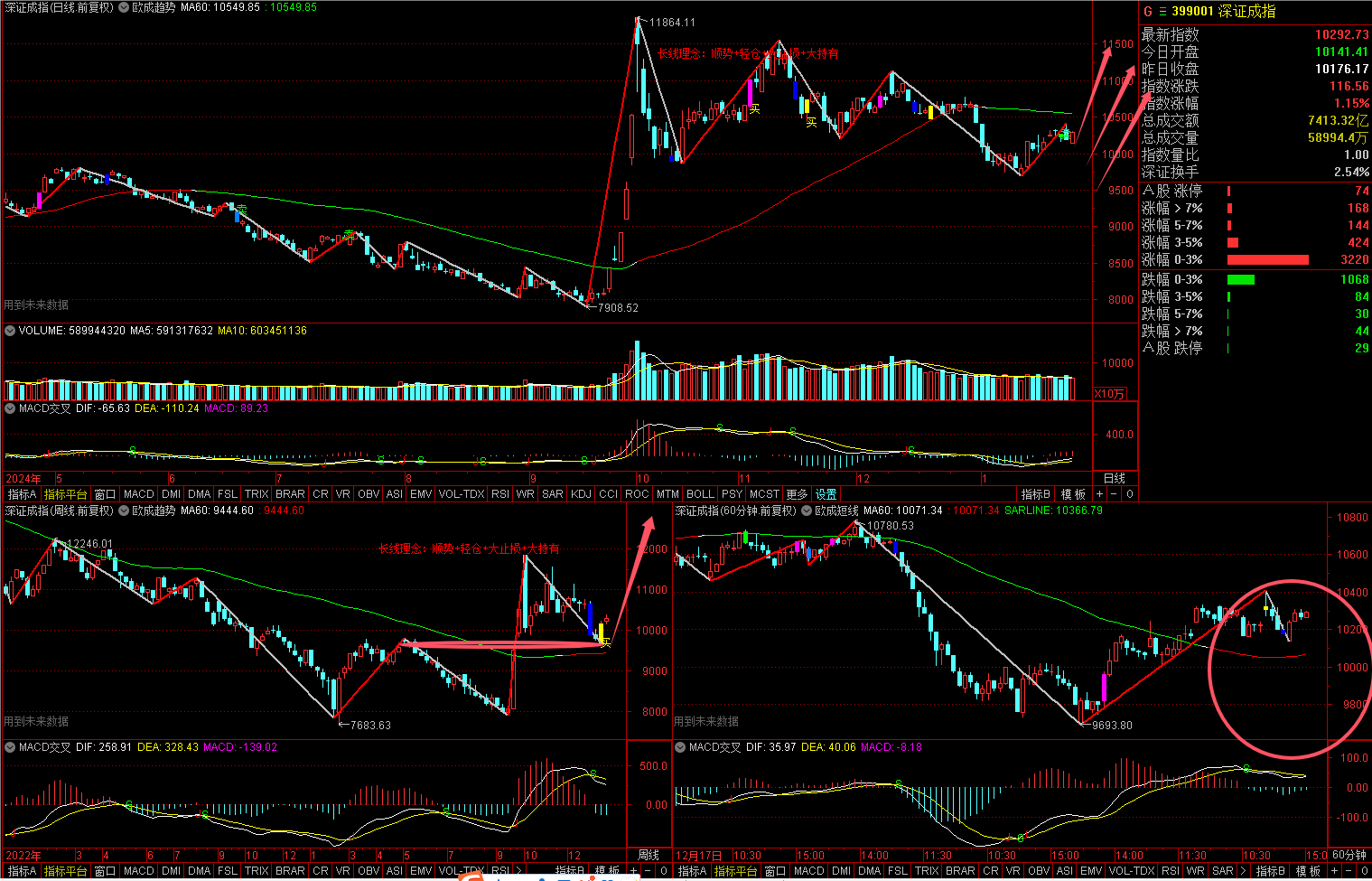Open the VOLUME indicator dropdown arrow
Viewport: 1372px width, 881px height.
coord(10,331)
